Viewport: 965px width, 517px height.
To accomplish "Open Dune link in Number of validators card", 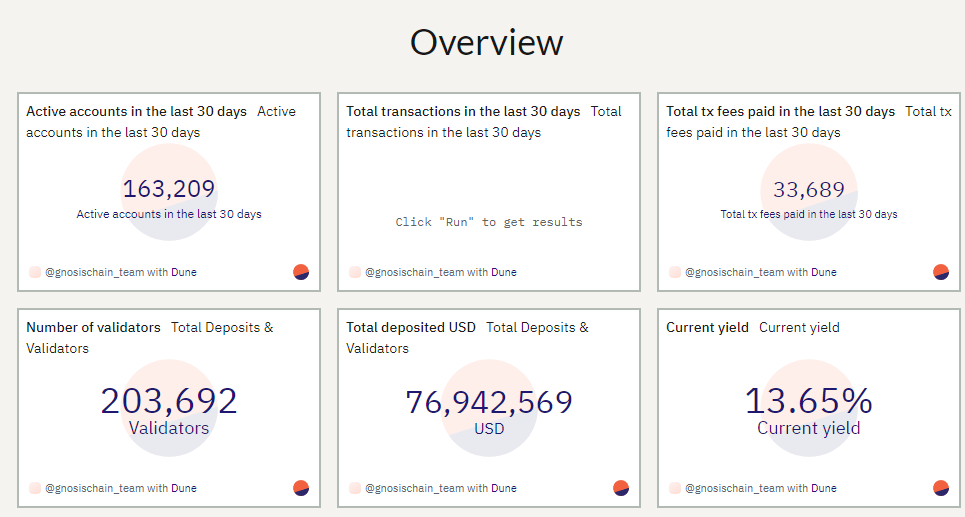I will (183, 488).
